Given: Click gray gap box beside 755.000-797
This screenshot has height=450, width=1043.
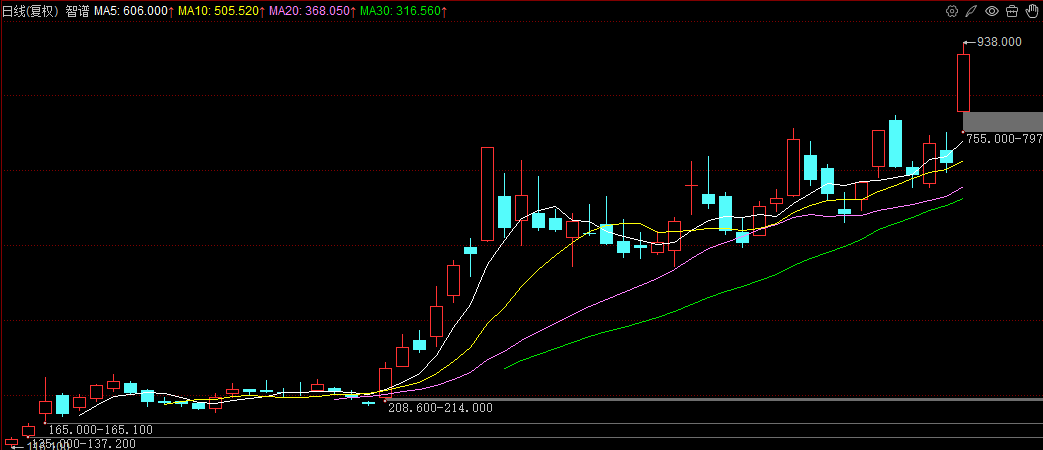Looking at the screenshot, I should tap(1003, 122).
